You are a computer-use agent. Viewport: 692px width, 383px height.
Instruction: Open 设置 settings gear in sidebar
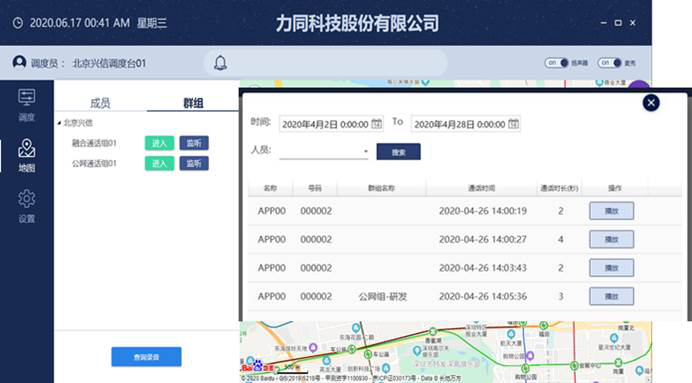(26, 206)
